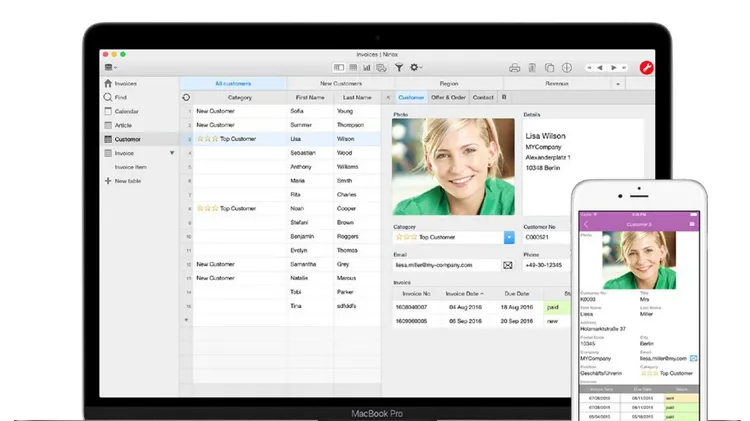Select the Tina sdfddfs row
750x421 pixels.
pos(281,306)
